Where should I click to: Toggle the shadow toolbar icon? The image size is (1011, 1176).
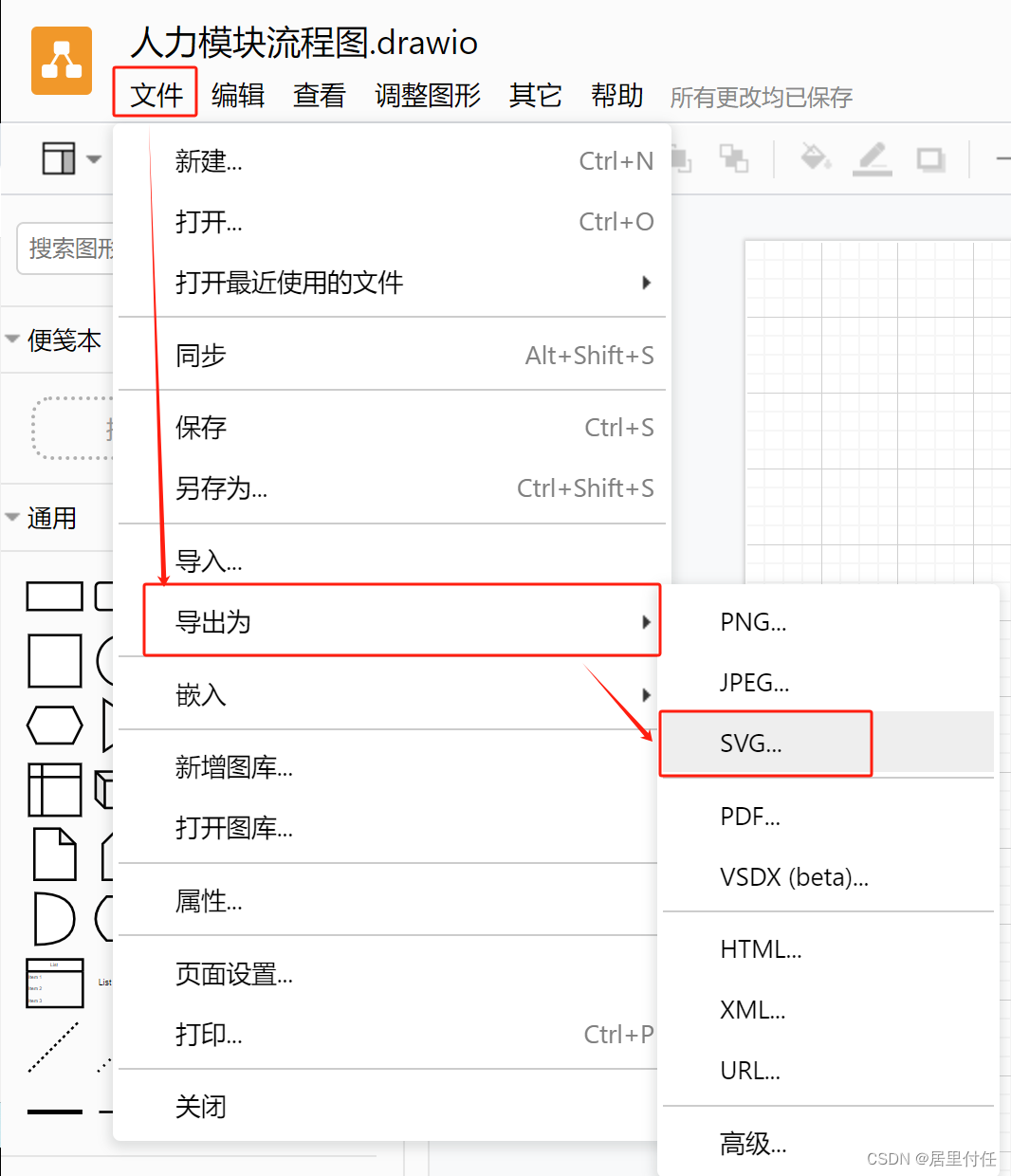click(x=931, y=159)
